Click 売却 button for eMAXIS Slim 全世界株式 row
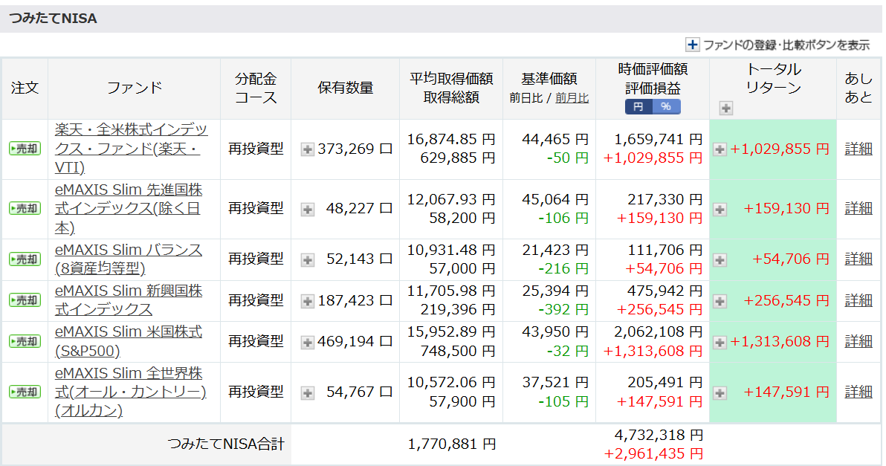 pos(25,392)
